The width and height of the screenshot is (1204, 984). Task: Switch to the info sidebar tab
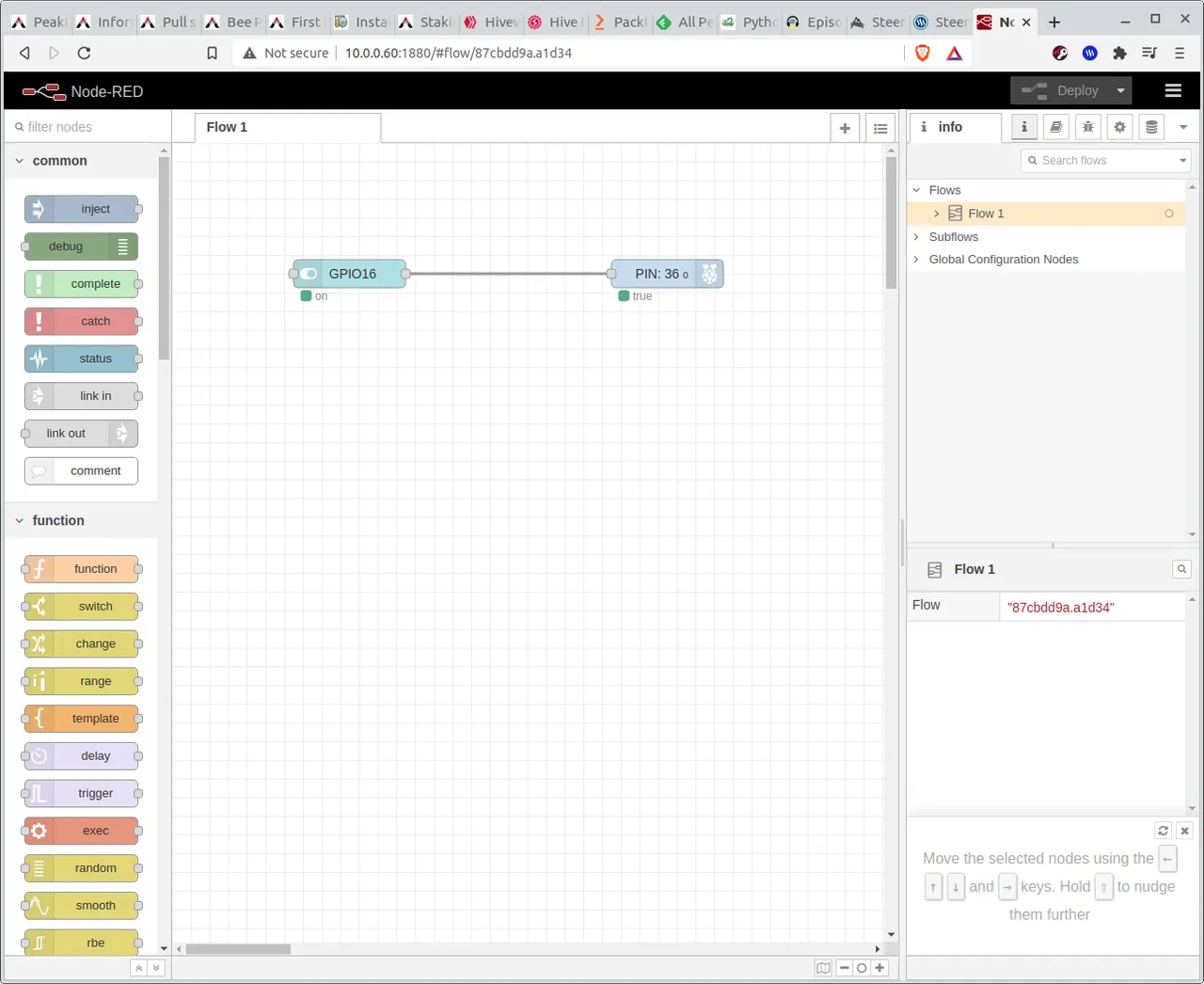[955, 127]
